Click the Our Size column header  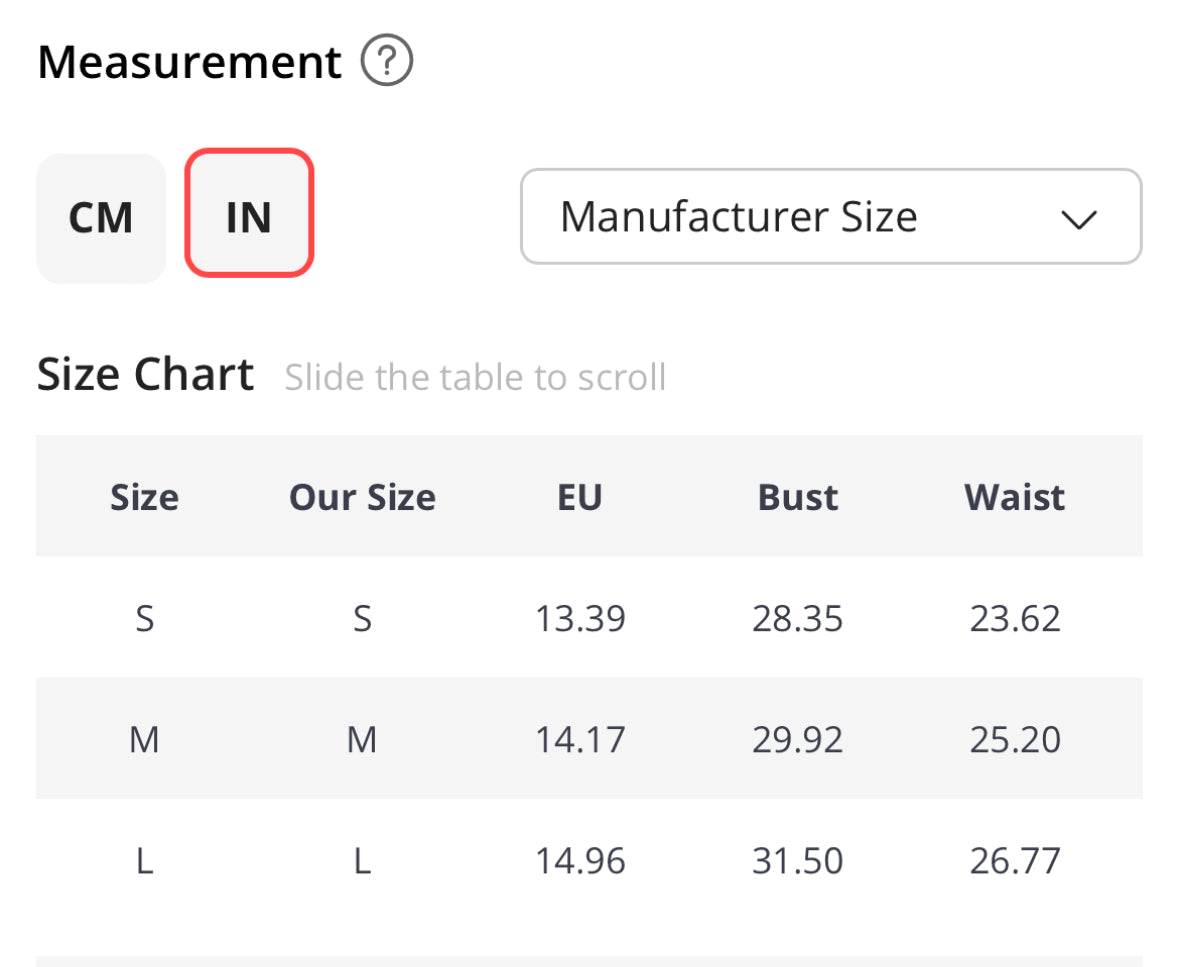[362, 497]
